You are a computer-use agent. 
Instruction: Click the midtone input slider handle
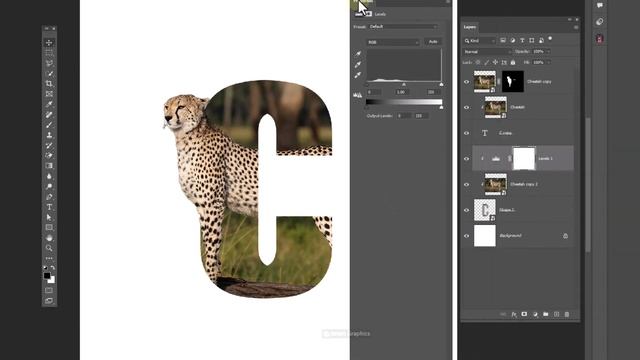point(404,84)
